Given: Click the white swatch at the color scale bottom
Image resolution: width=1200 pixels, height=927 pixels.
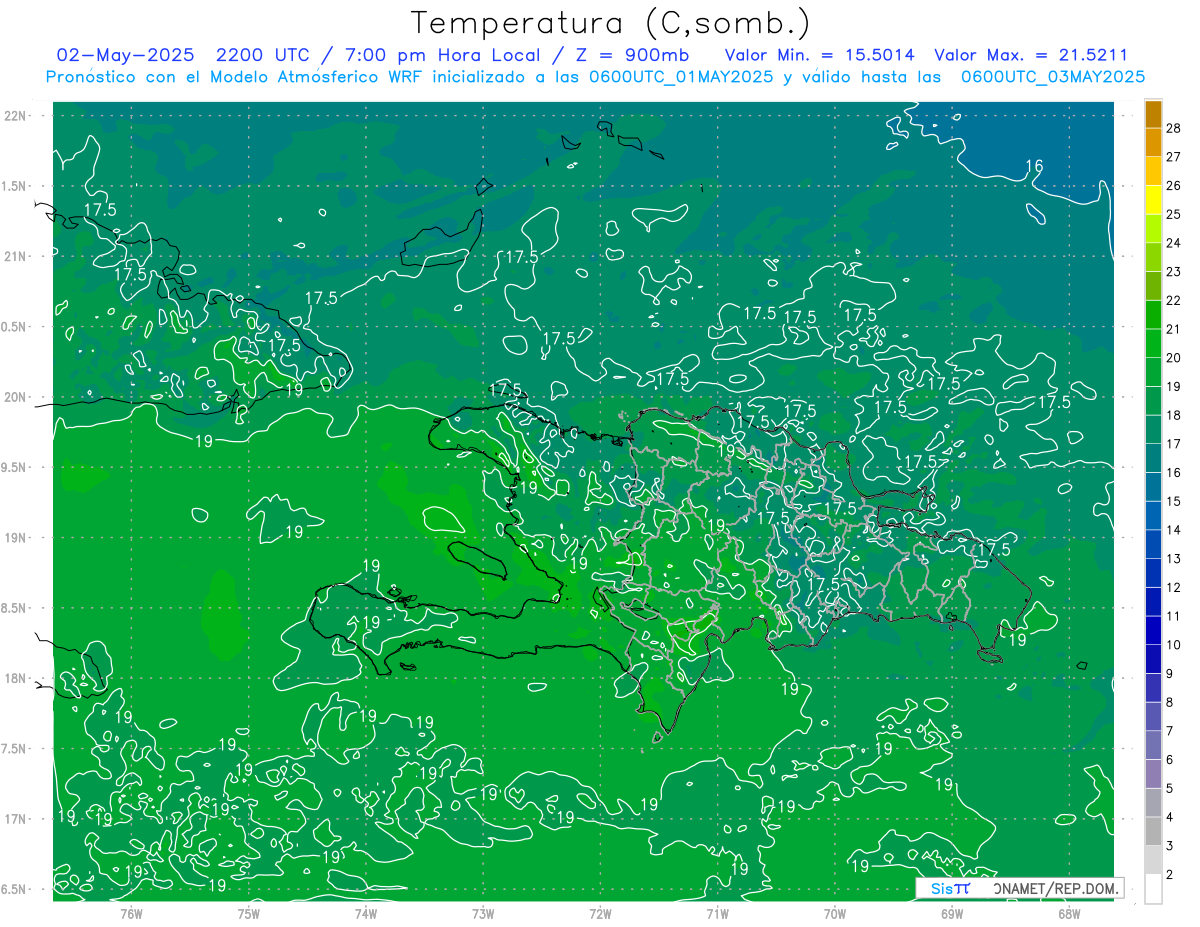Looking at the screenshot, I should click(1153, 889).
